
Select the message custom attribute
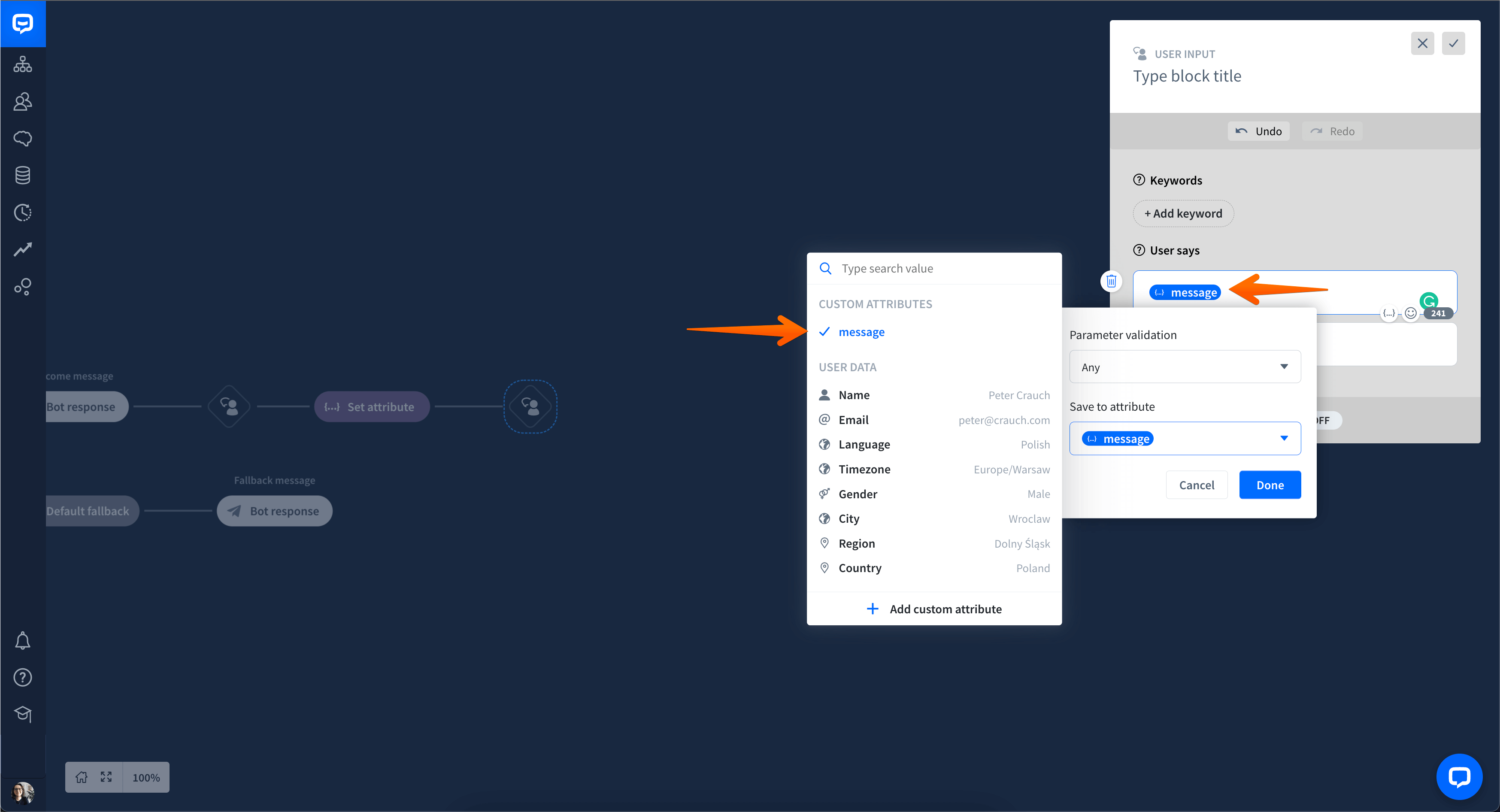[x=934, y=332]
